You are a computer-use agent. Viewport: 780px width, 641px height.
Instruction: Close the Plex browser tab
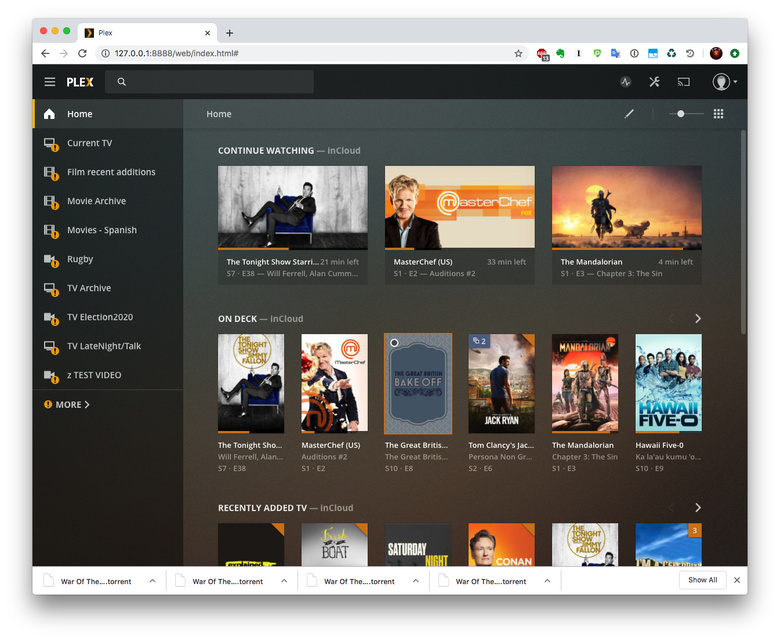click(x=207, y=33)
